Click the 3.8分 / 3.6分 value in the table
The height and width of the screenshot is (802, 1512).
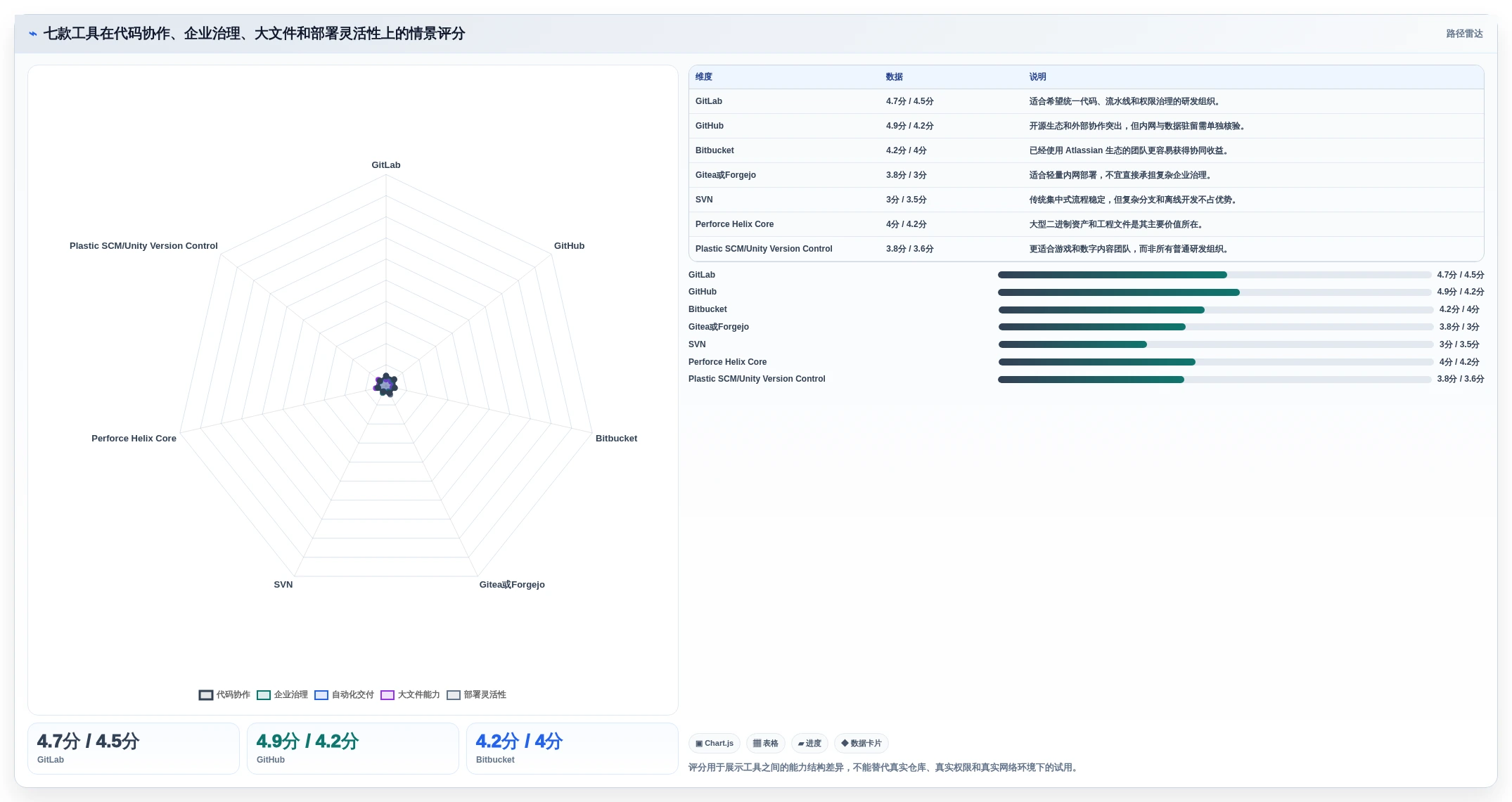click(x=909, y=249)
